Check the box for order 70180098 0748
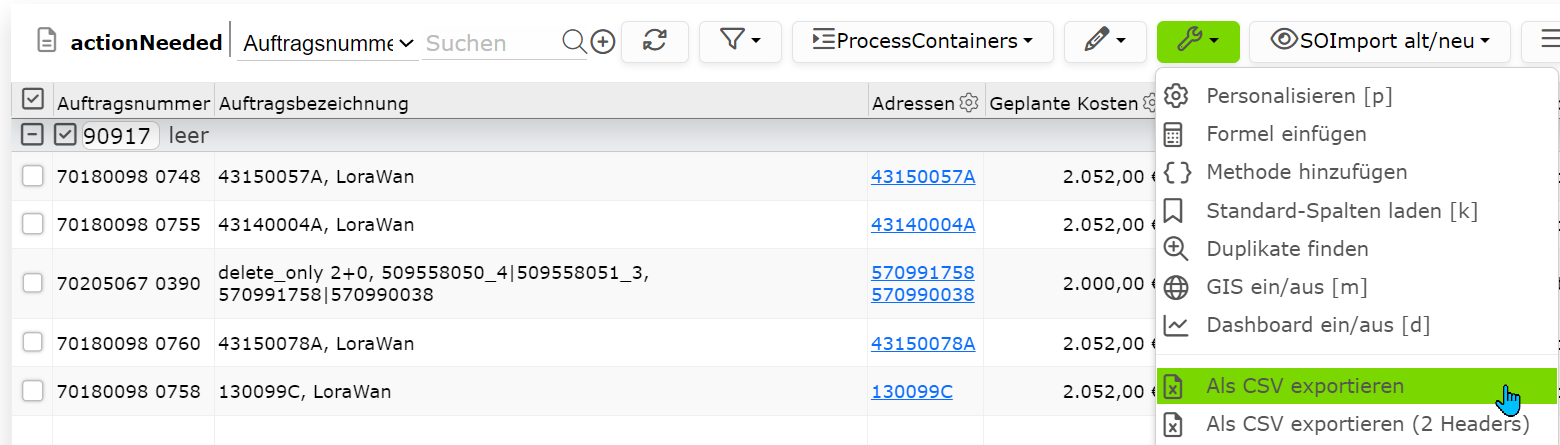The height and width of the screenshot is (445, 1560). 33,176
